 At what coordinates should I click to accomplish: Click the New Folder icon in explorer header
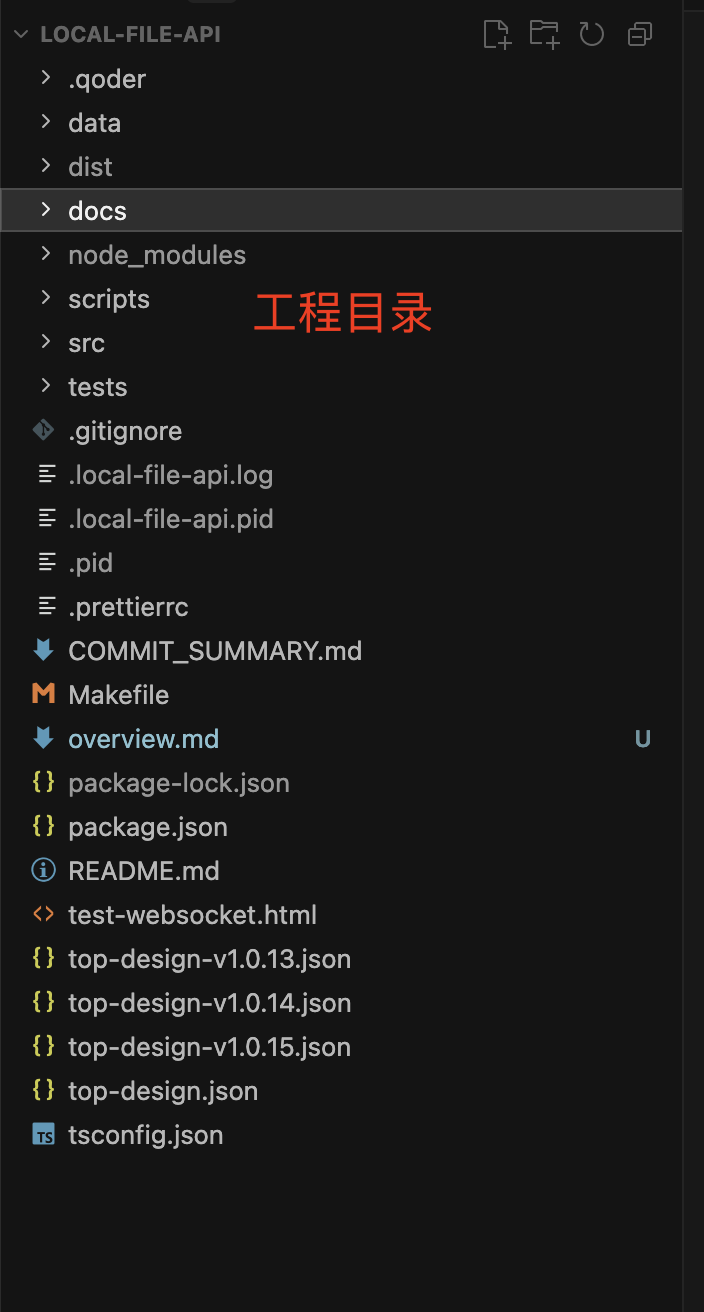[x=545, y=35]
